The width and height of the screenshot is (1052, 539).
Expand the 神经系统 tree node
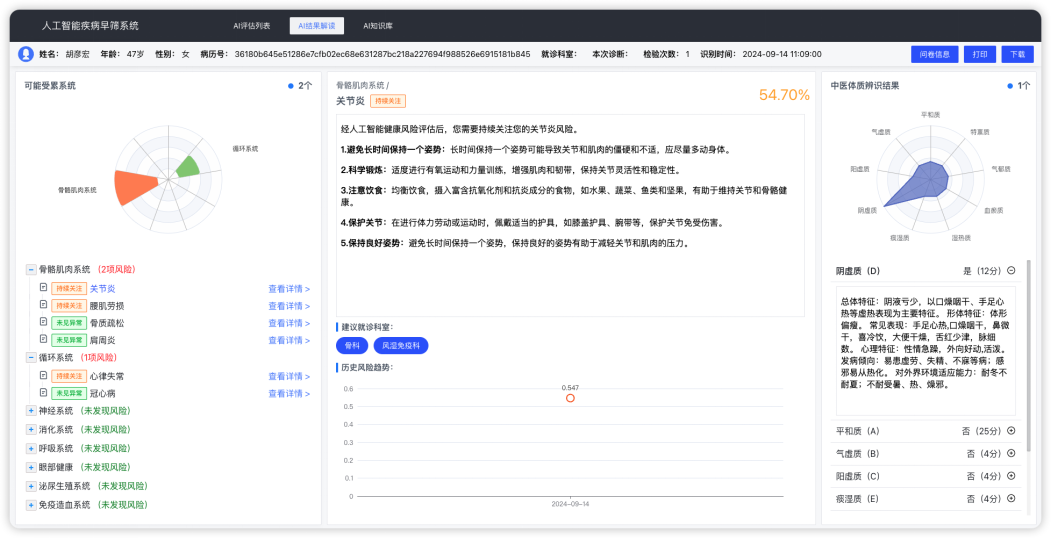(x=31, y=410)
